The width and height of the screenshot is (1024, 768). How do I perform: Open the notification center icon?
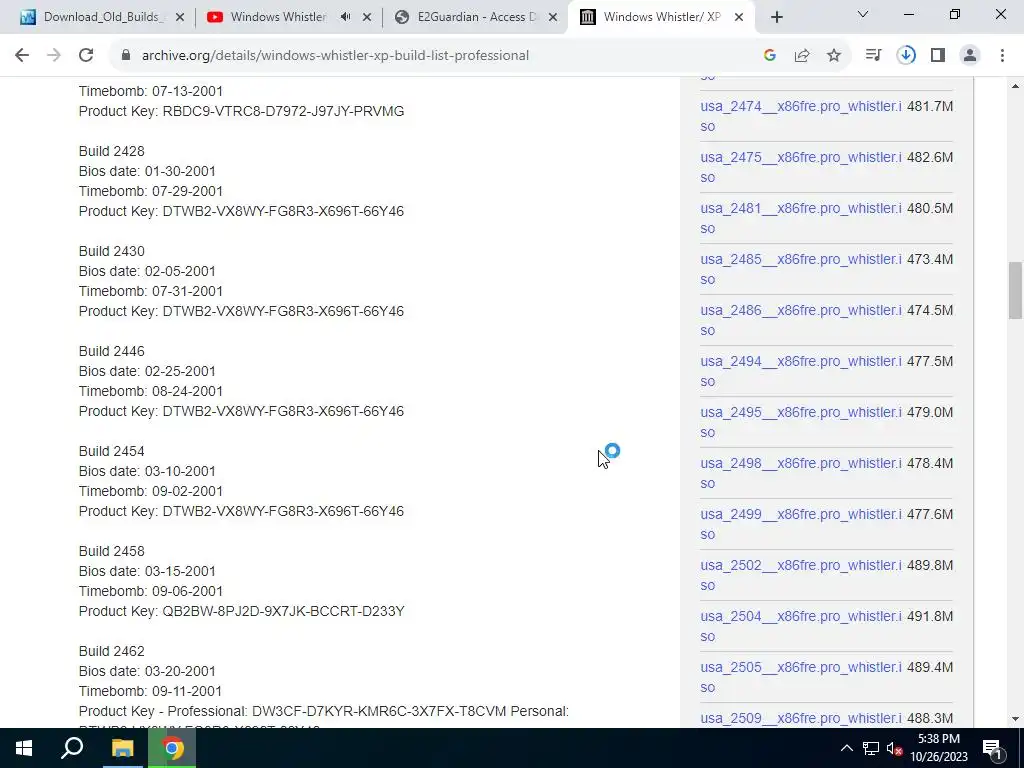click(x=993, y=748)
